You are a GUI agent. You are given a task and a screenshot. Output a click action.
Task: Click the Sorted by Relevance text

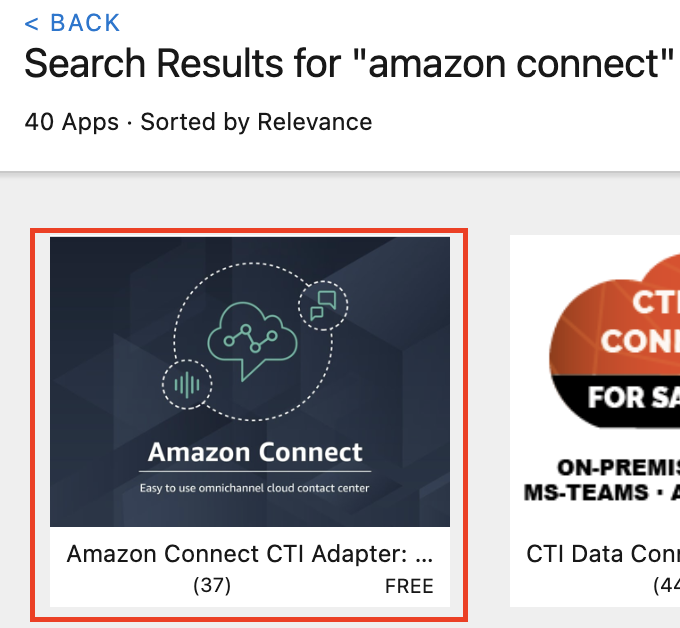(256, 122)
